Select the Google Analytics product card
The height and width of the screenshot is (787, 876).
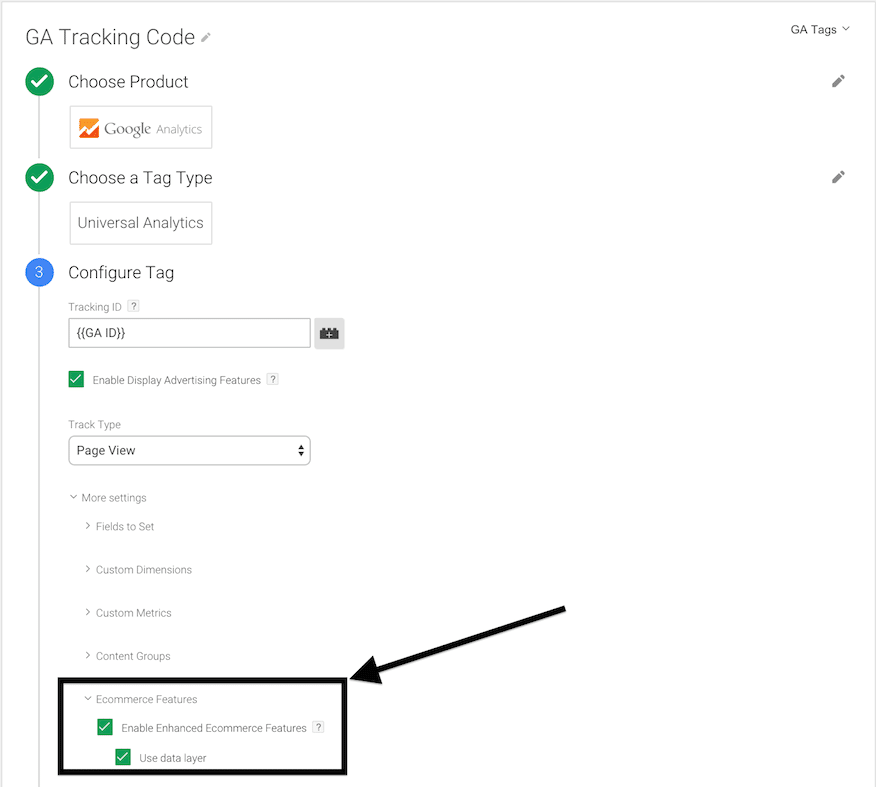pyautogui.click(x=141, y=128)
